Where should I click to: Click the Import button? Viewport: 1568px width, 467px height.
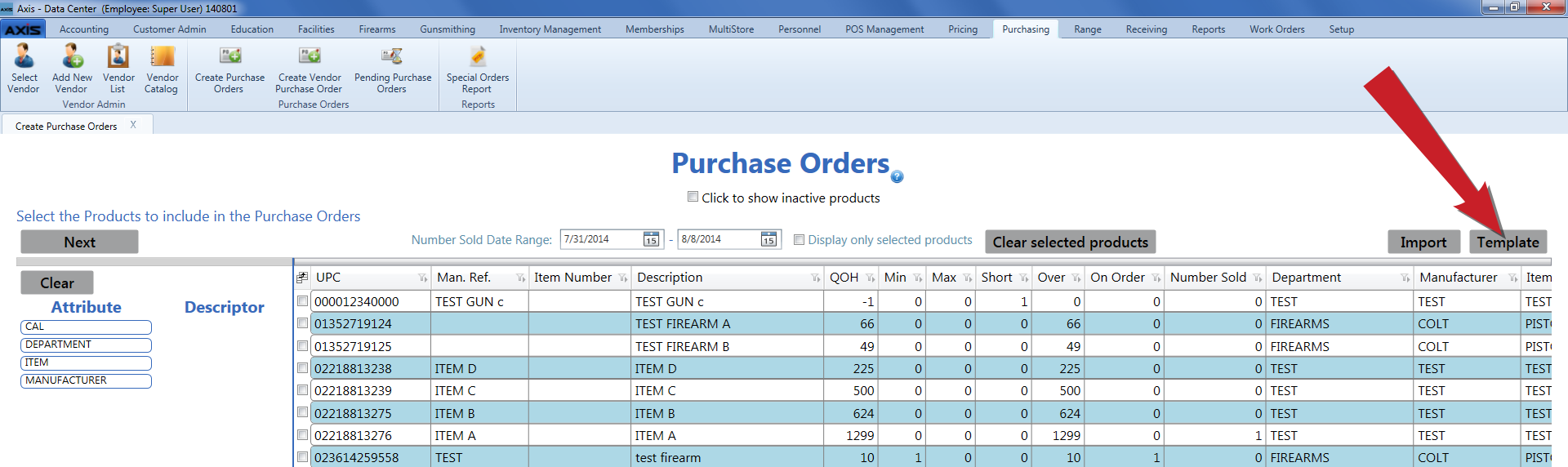[1423, 242]
